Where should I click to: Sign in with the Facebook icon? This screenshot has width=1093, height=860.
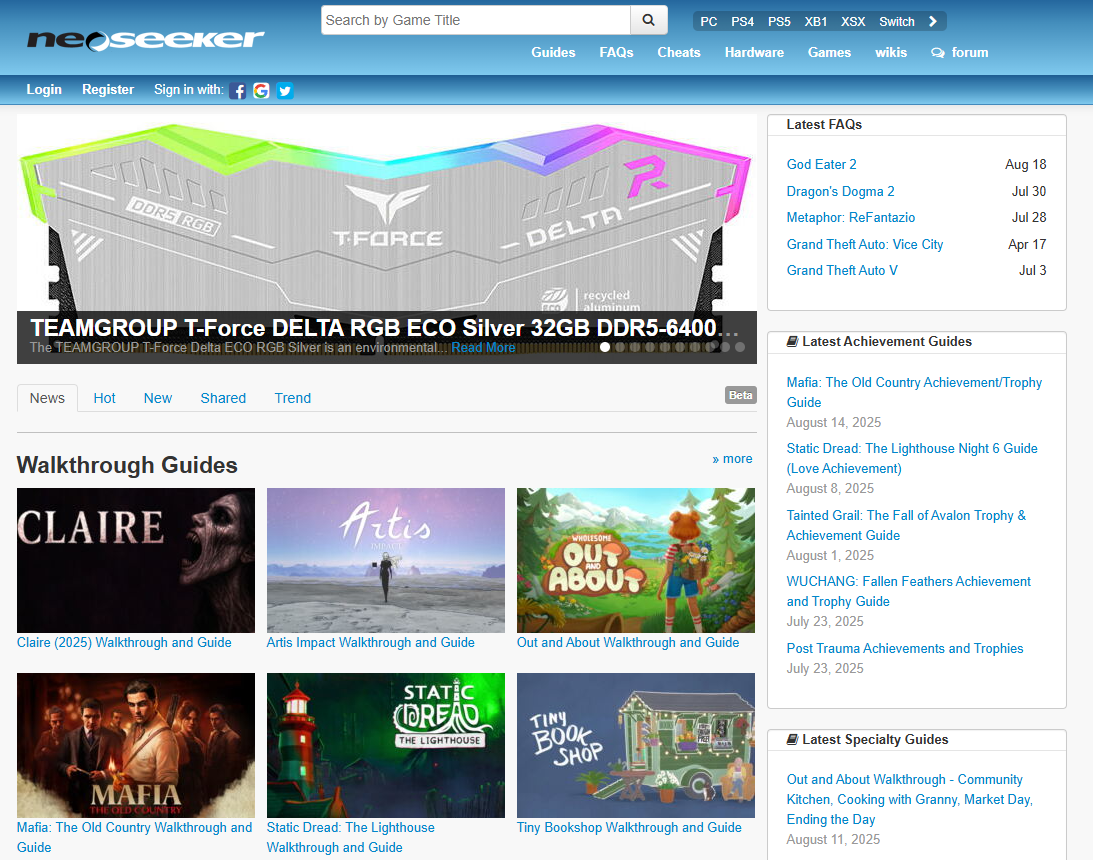(x=238, y=91)
